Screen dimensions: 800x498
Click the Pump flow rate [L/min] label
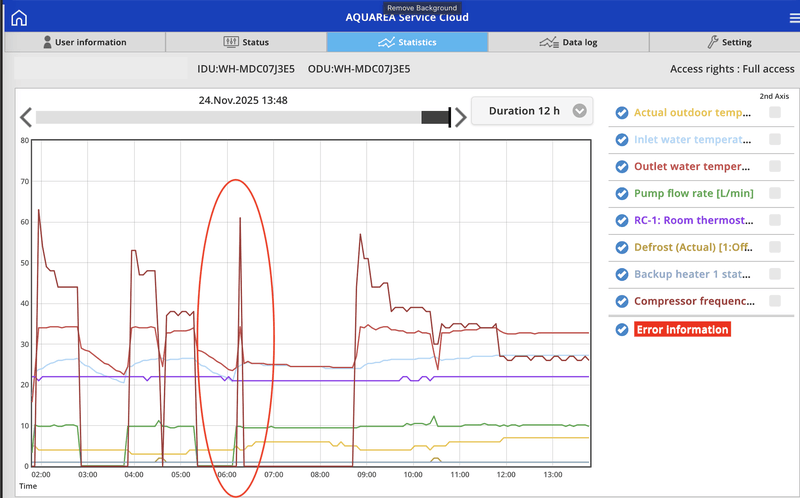[x=693, y=193]
